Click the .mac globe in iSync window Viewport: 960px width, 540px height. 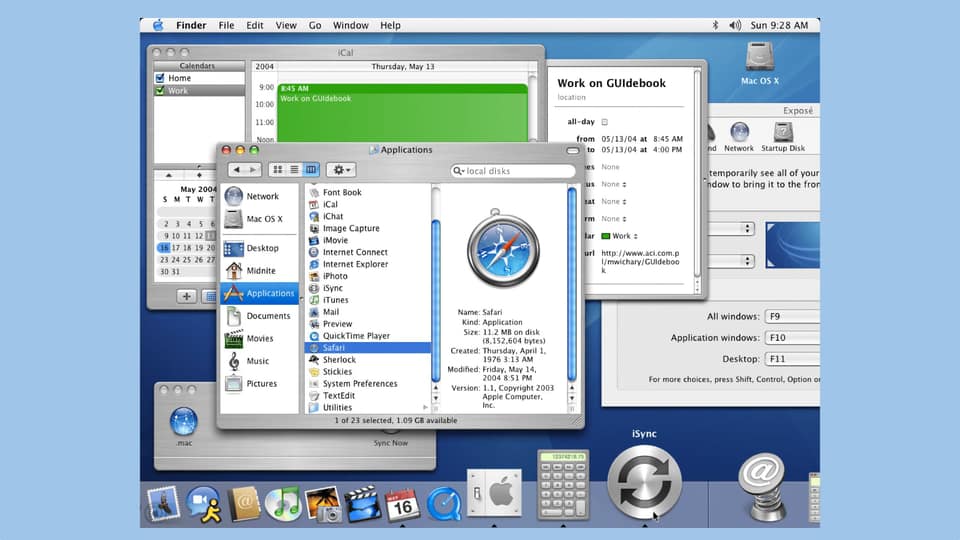(183, 422)
